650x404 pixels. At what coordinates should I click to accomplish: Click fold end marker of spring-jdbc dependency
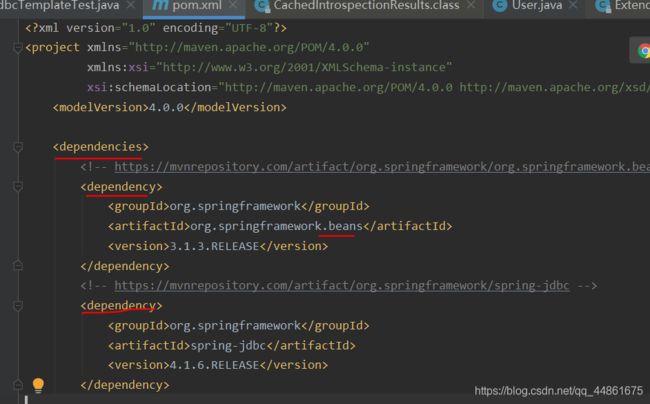(18, 385)
